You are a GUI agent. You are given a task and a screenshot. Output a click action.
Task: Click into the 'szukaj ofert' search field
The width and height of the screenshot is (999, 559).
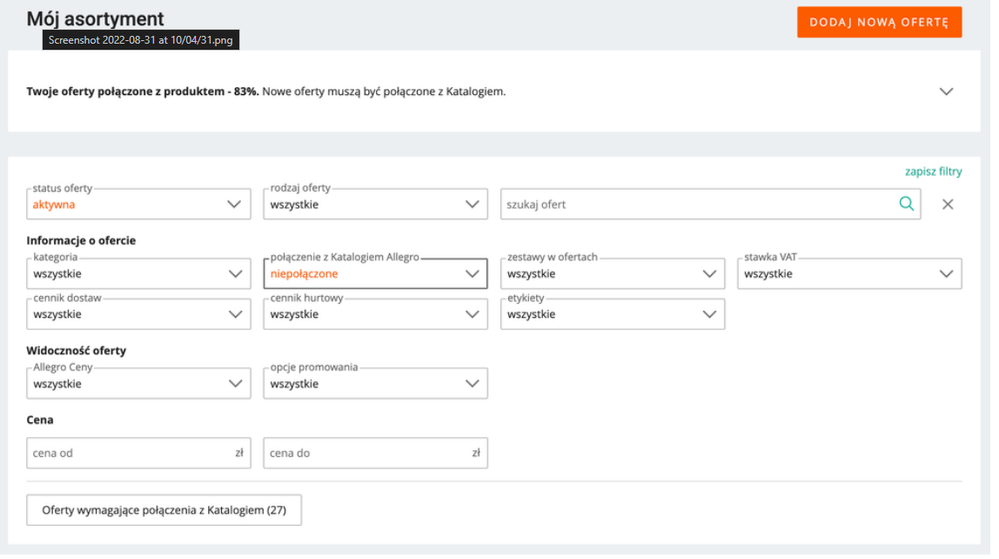coord(698,205)
